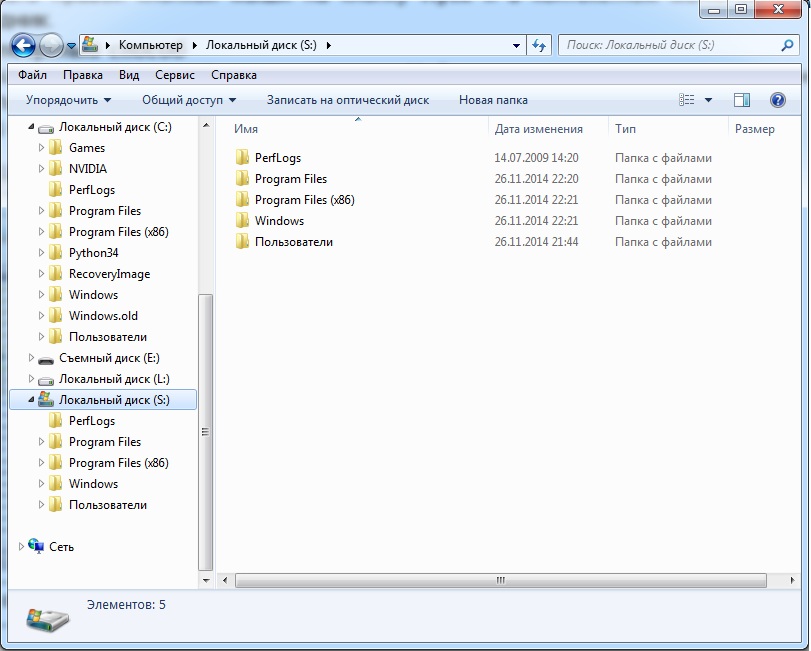Click the arrow after Компьютер in breadcrumb

(x=194, y=46)
